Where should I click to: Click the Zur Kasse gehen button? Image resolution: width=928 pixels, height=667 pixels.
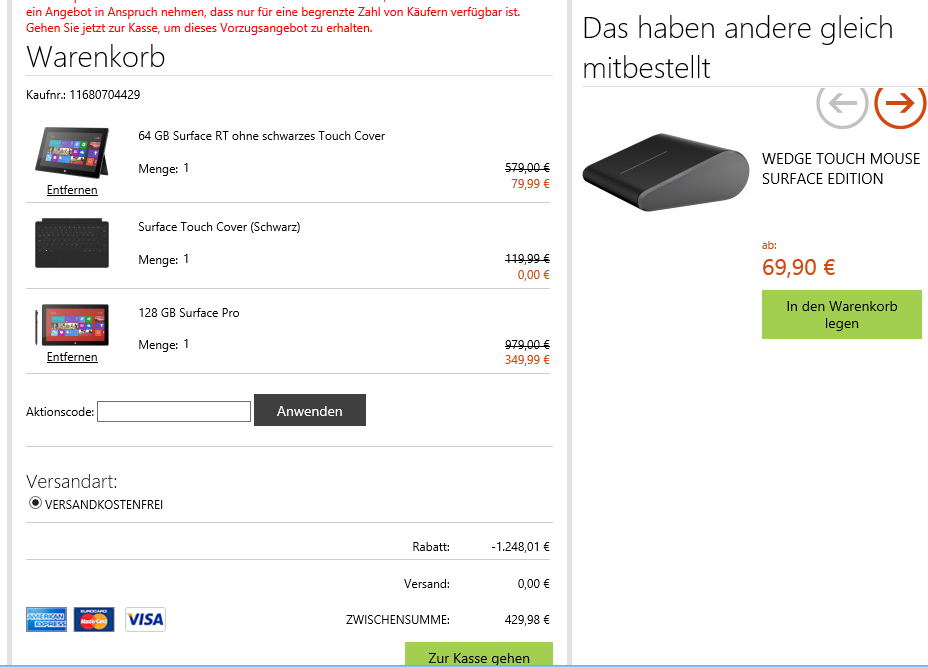click(x=479, y=655)
